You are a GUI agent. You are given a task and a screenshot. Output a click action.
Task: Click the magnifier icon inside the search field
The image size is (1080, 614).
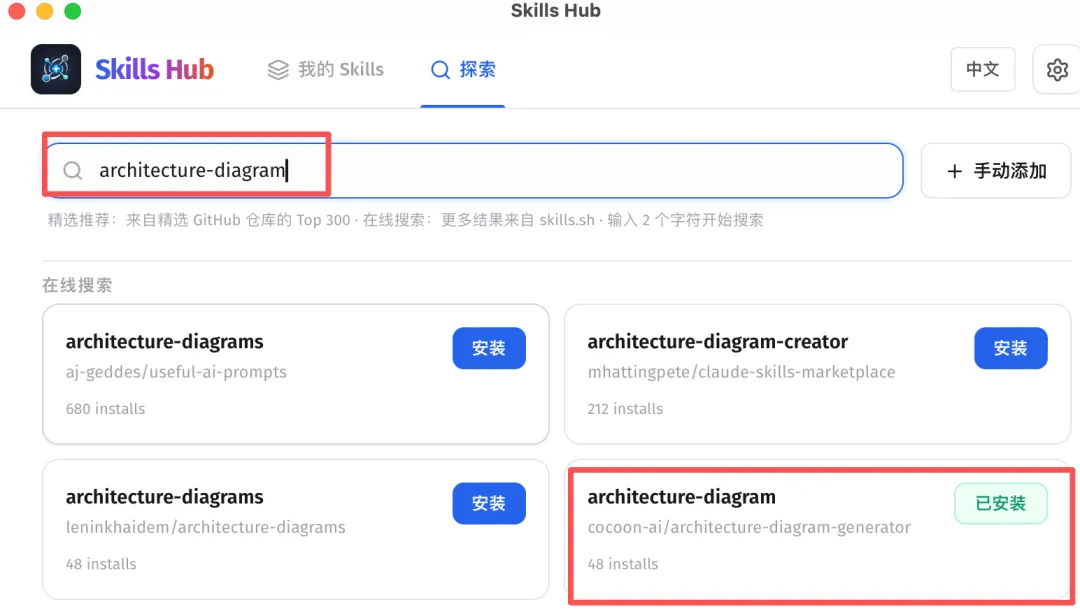point(72,170)
